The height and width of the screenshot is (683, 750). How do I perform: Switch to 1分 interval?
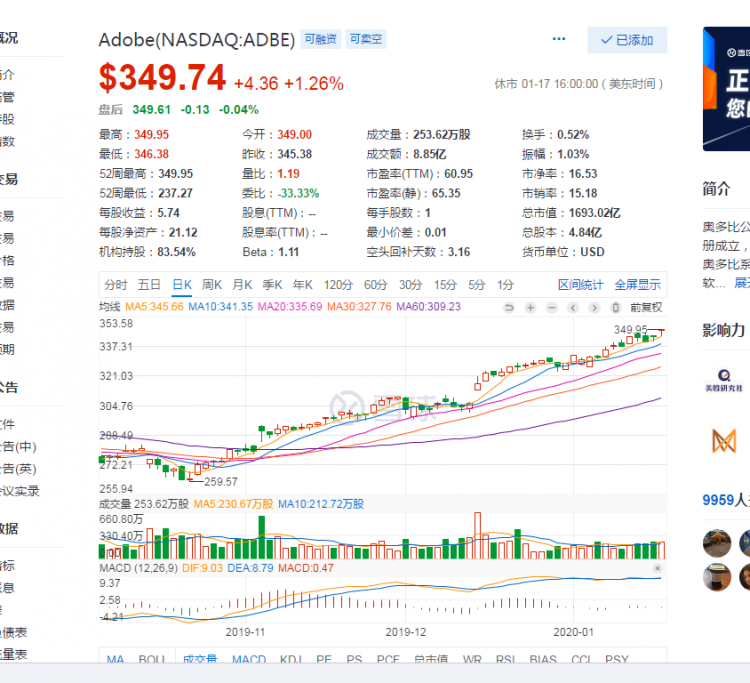coord(505,285)
